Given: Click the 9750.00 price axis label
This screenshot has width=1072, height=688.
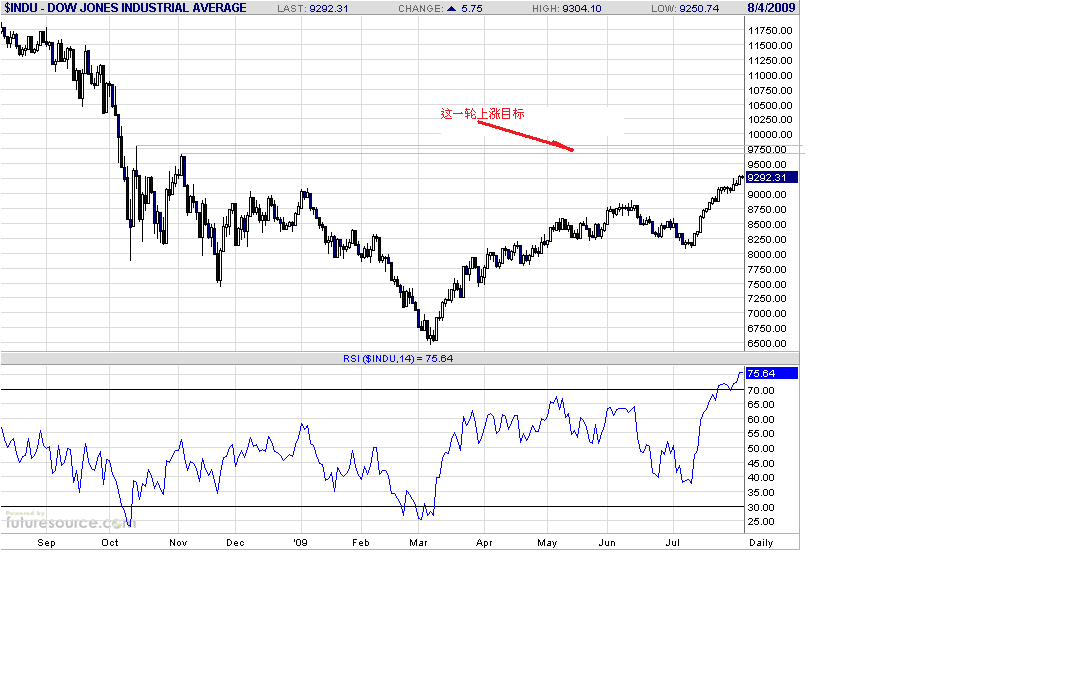Looking at the screenshot, I should click(767, 150).
